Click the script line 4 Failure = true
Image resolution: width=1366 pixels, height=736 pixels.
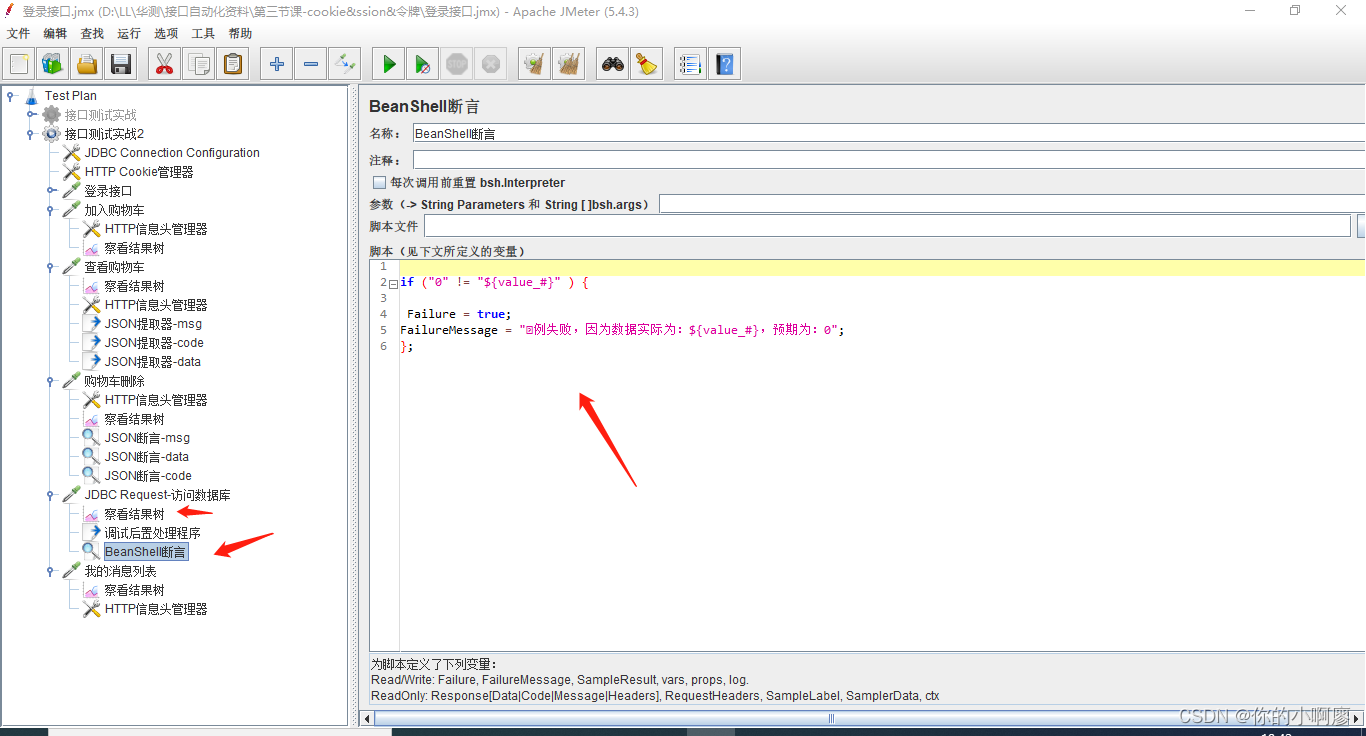(x=459, y=314)
